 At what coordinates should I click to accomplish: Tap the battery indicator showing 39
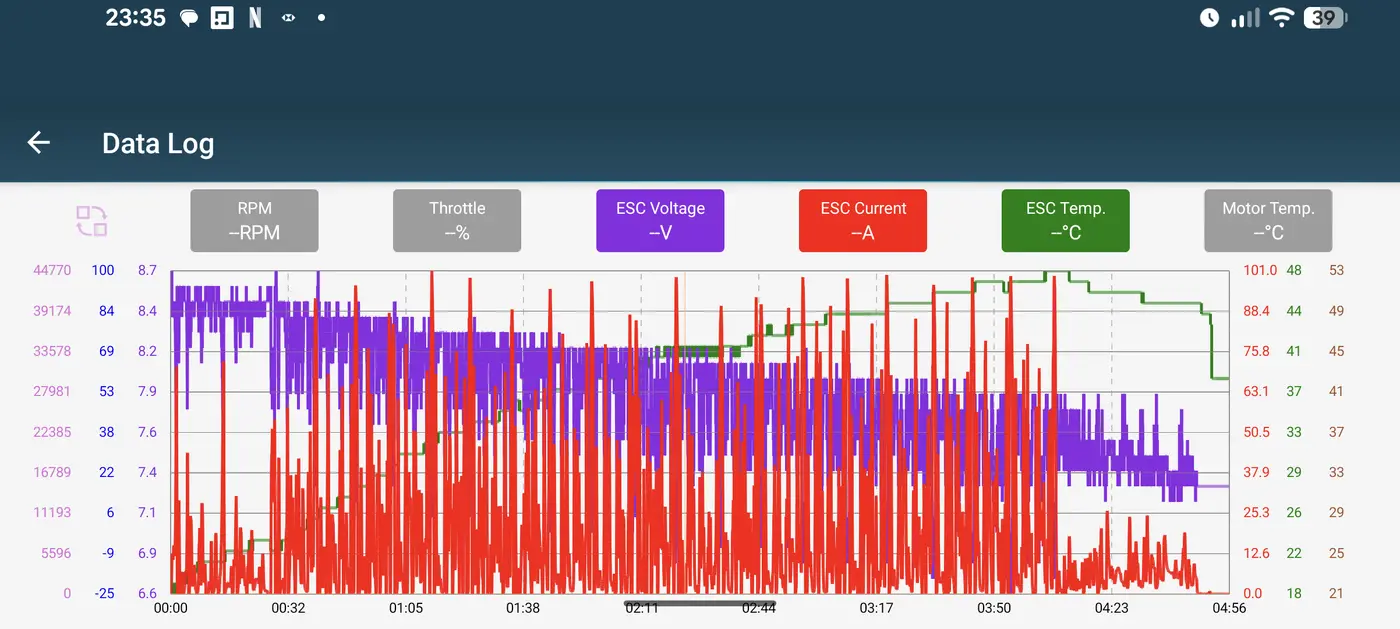1325,18
